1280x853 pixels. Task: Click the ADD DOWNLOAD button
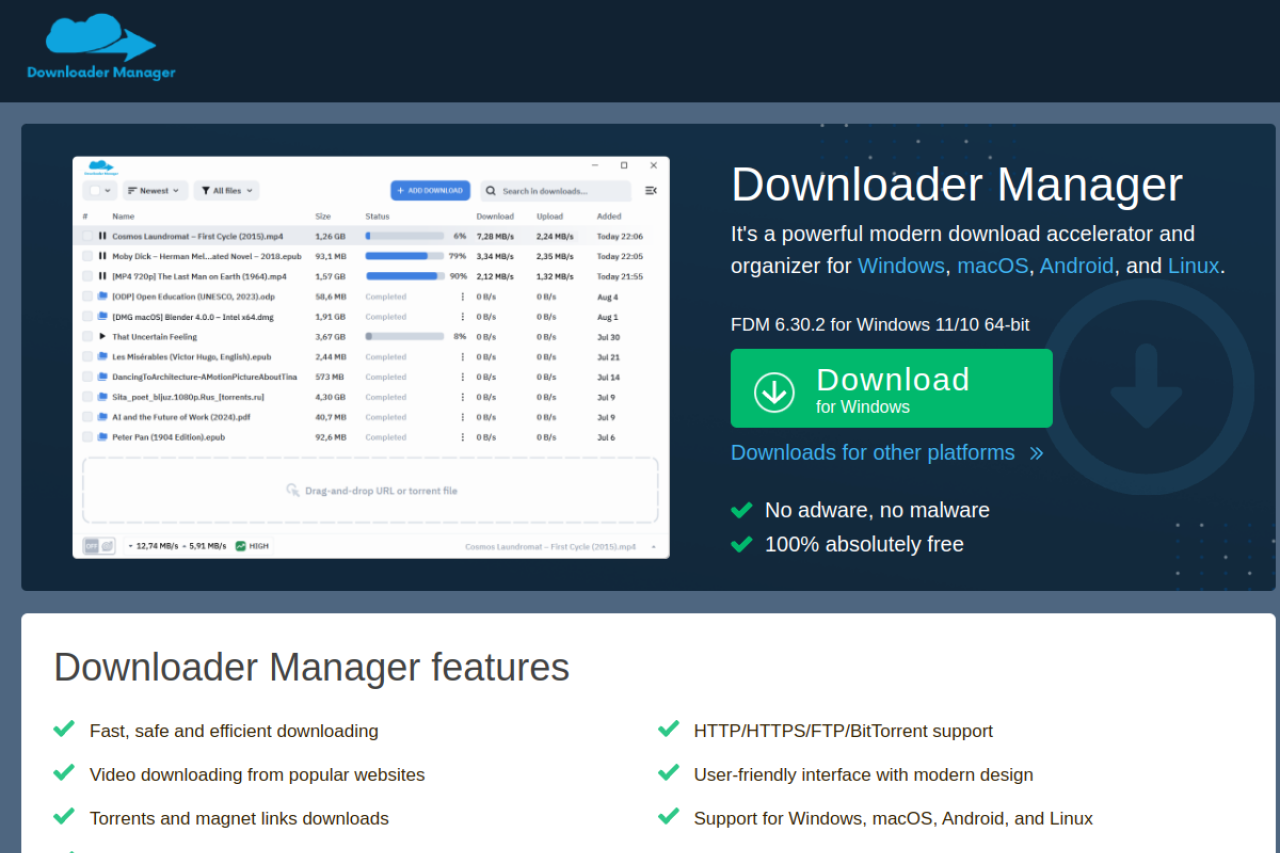(430, 190)
